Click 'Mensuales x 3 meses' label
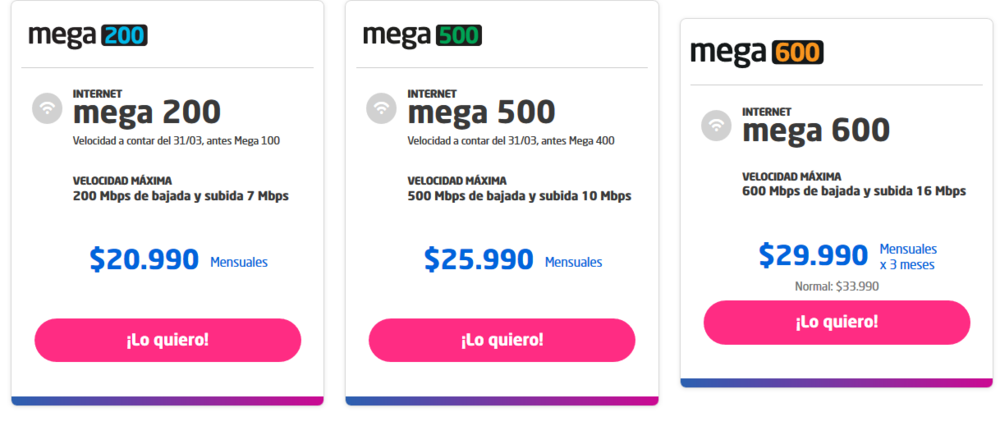This screenshot has width=1000, height=426. (x=908, y=256)
